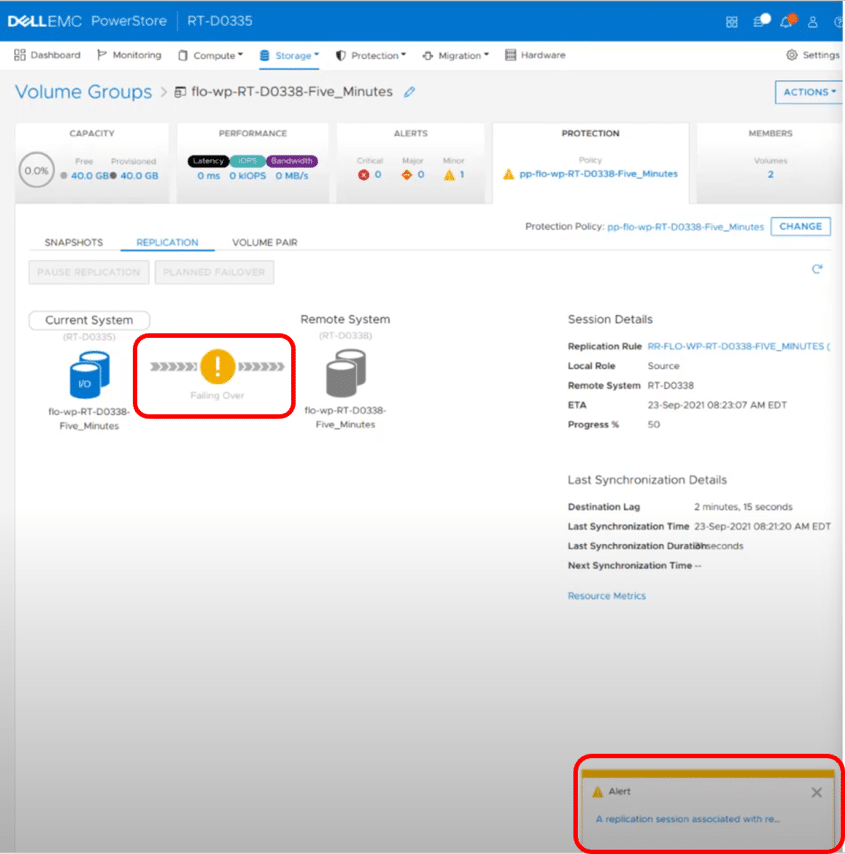Screen dimensions: 845x854
Task: Open the PROTECTION summary card
Action: click(591, 163)
